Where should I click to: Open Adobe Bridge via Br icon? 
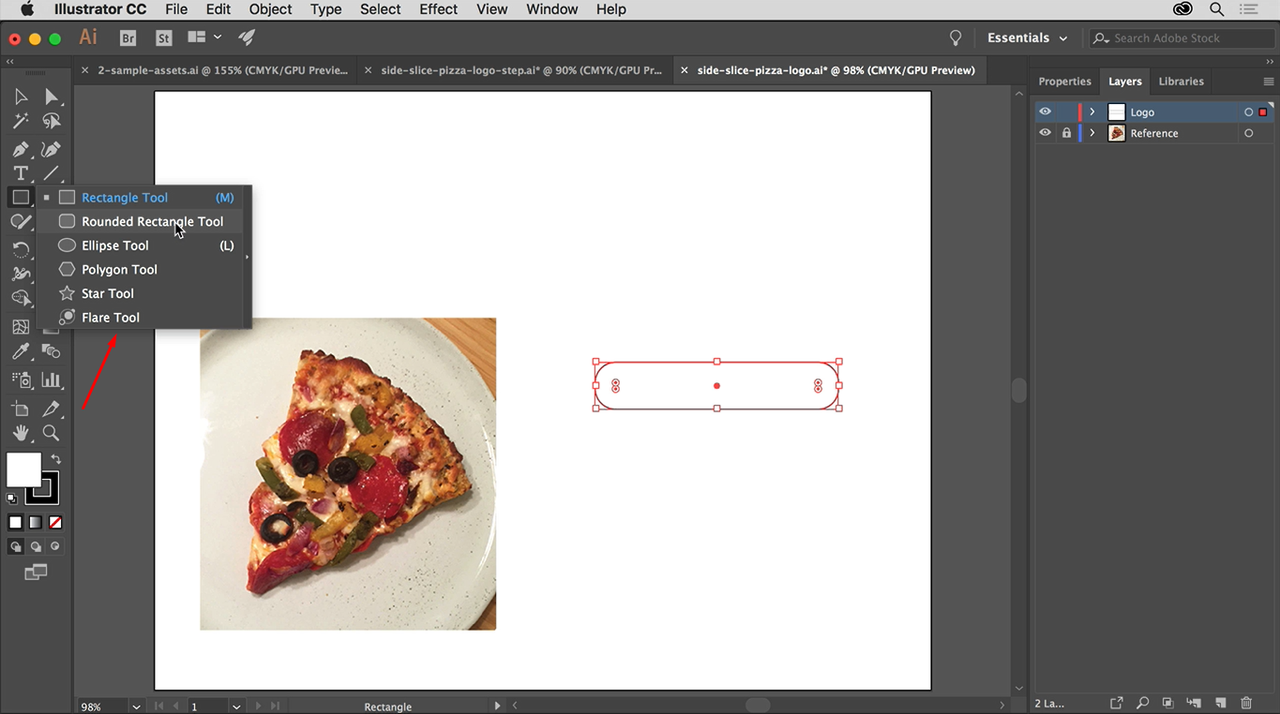(x=128, y=38)
